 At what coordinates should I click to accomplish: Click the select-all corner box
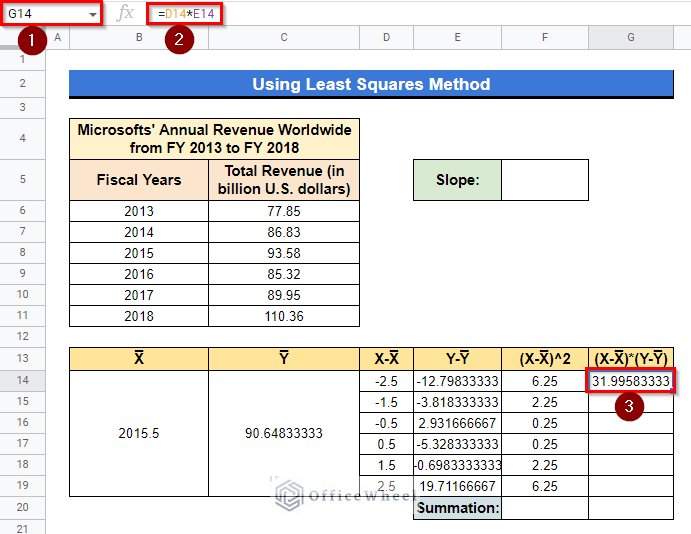coord(22,37)
